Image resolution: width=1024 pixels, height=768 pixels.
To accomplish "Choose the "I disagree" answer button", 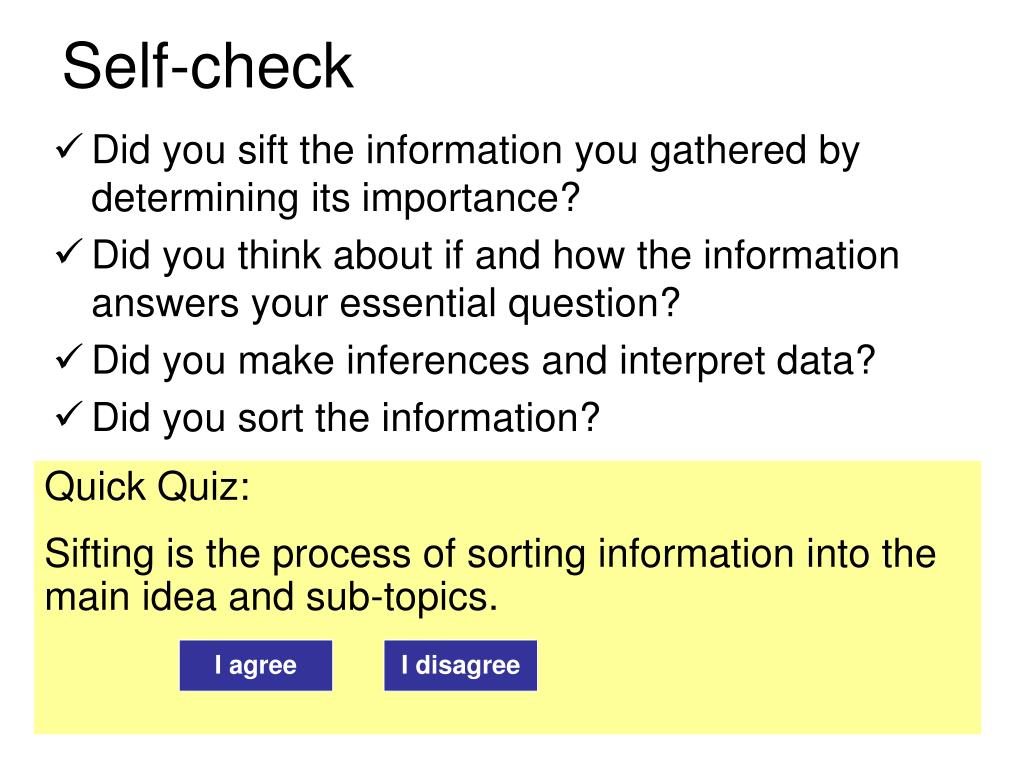I will tap(460, 665).
